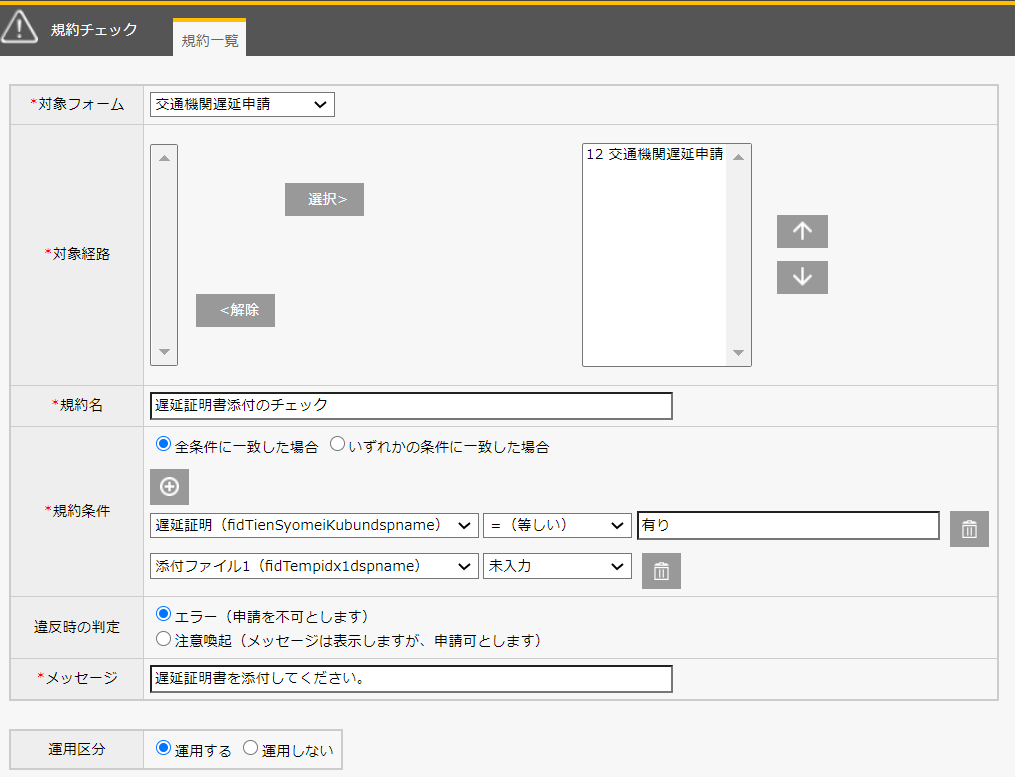Click the warning triangle icon beside 規約チェック
This screenshot has height=777, width=1015.
tap(19, 27)
